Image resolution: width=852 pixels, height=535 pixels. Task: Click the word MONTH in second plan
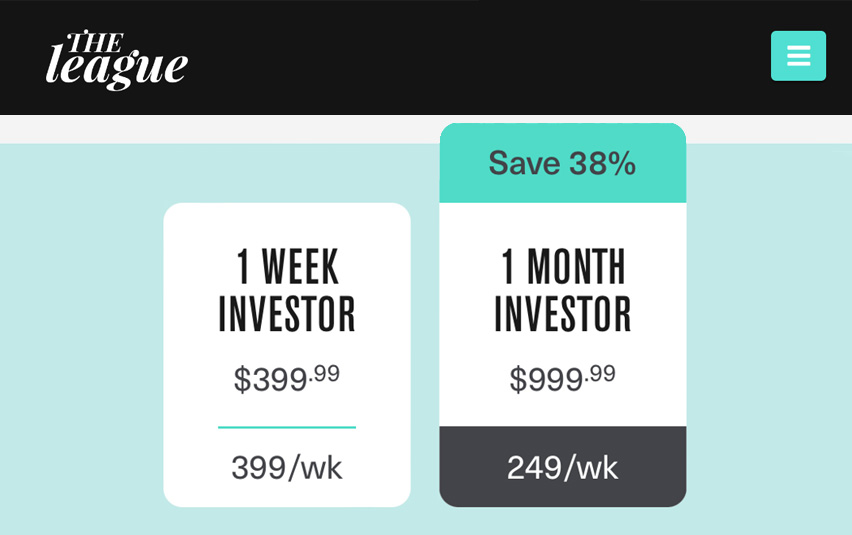pos(576,266)
